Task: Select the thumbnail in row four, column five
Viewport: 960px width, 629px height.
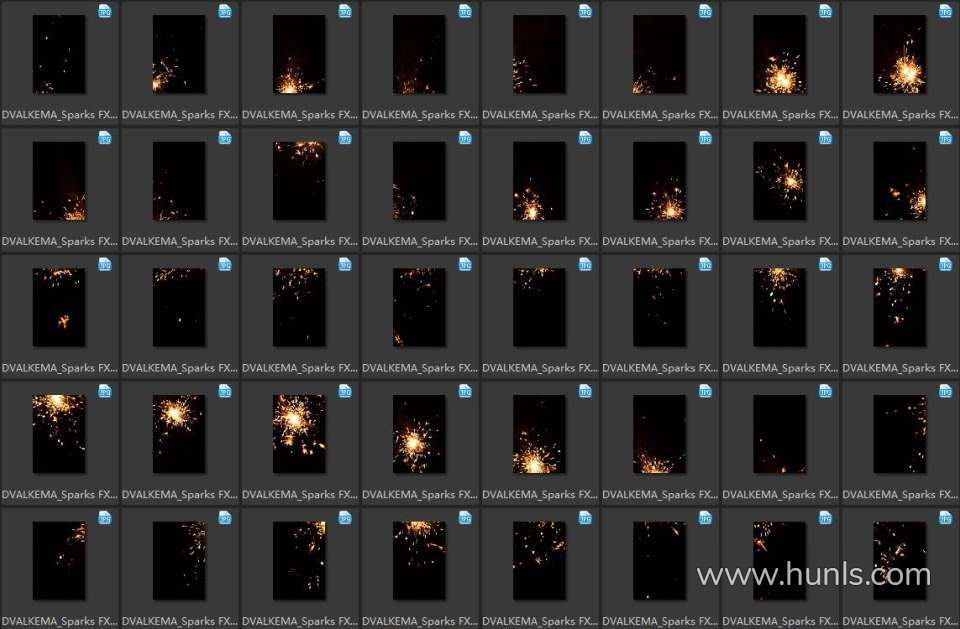Action: pos(539,434)
